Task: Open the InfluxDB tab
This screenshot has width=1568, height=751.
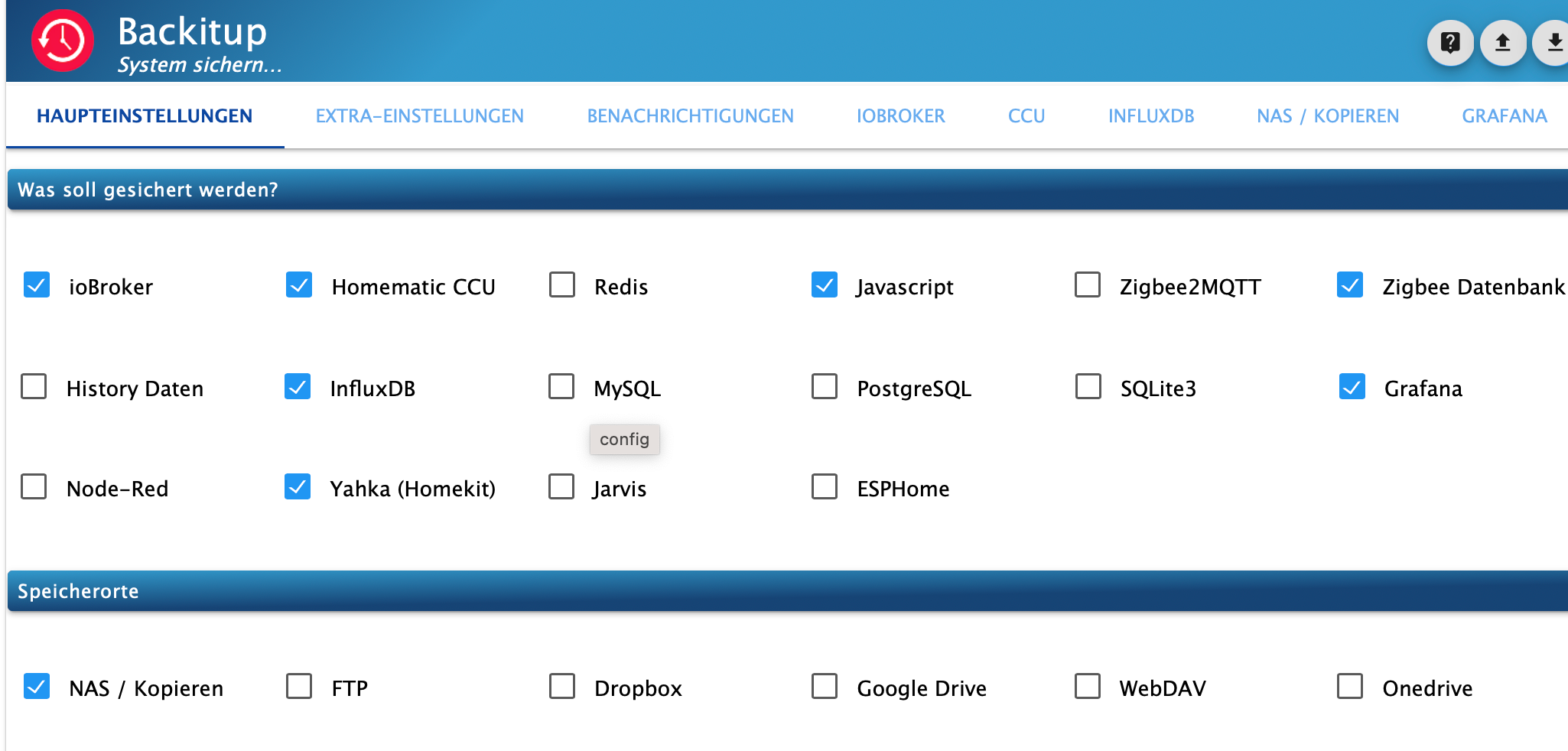Action: [1150, 116]
